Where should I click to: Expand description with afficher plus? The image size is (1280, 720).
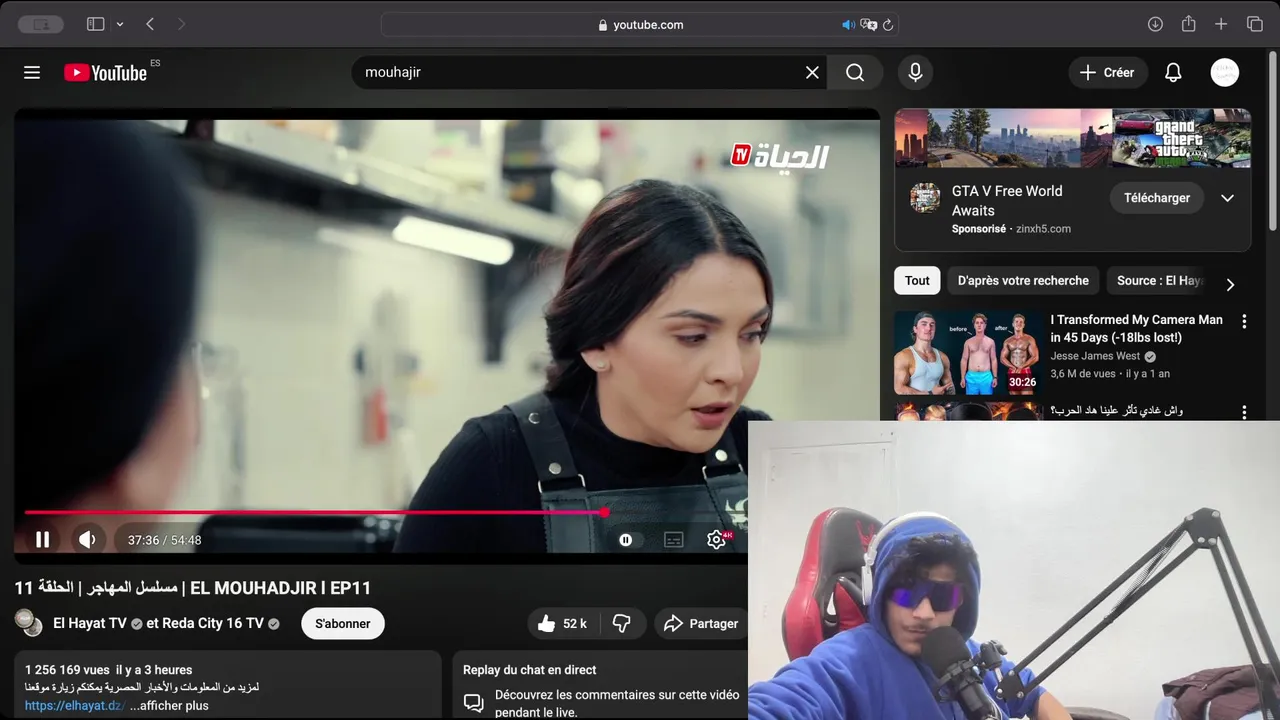click(169, 705)
